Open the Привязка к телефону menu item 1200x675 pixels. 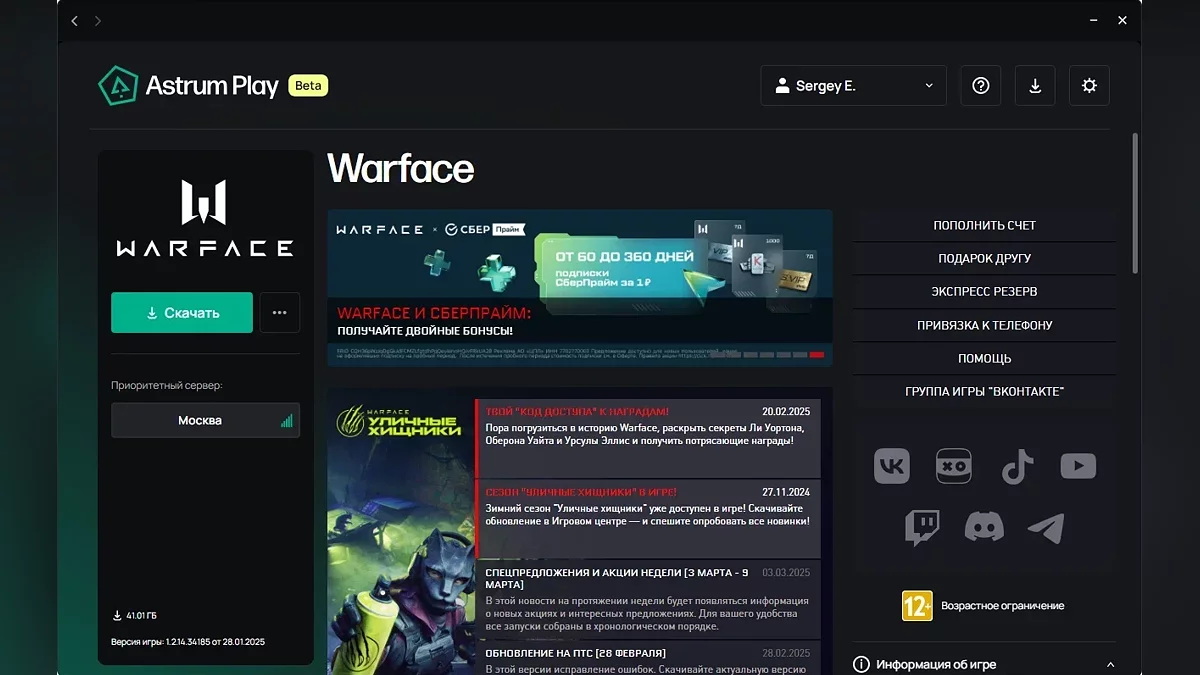pos(984,325)
